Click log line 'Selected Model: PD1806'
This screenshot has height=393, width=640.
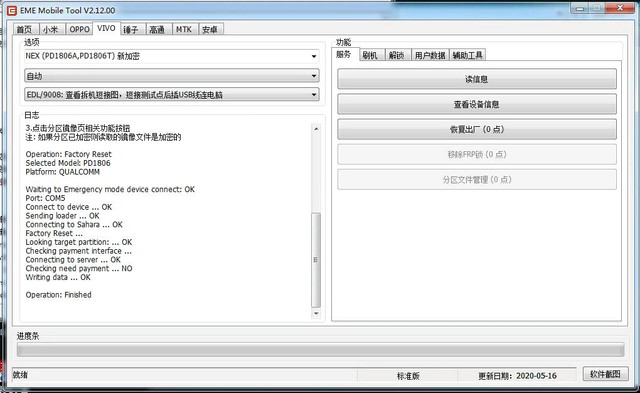click(68, 163)
